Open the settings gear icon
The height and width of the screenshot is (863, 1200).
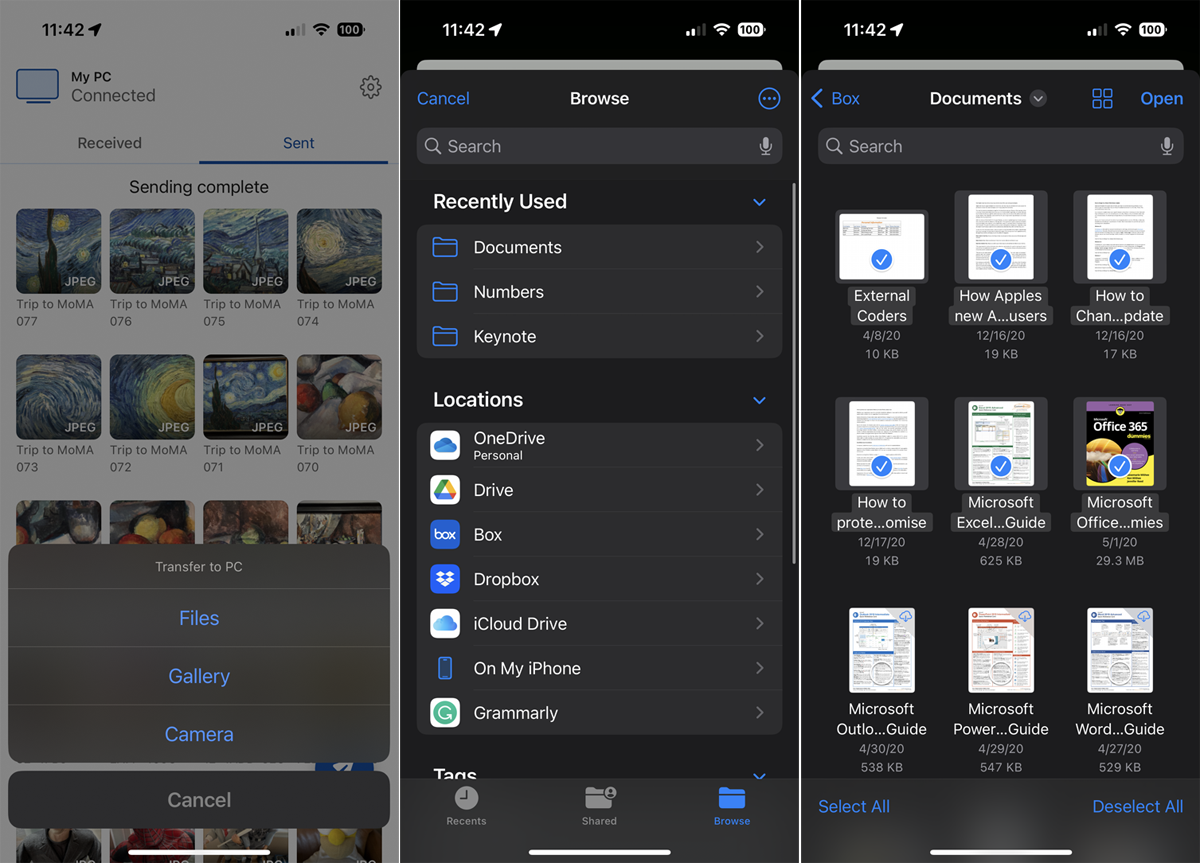(370, 88)
